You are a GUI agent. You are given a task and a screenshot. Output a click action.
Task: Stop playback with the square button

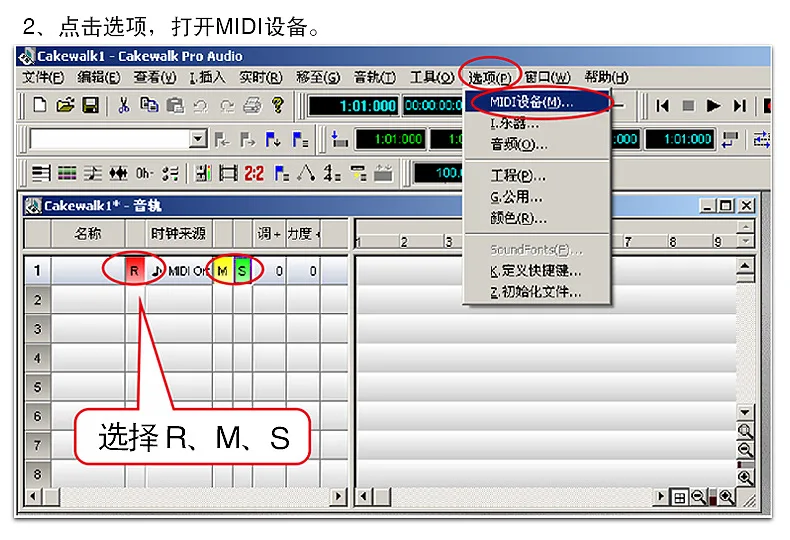[x=688, y=106]
